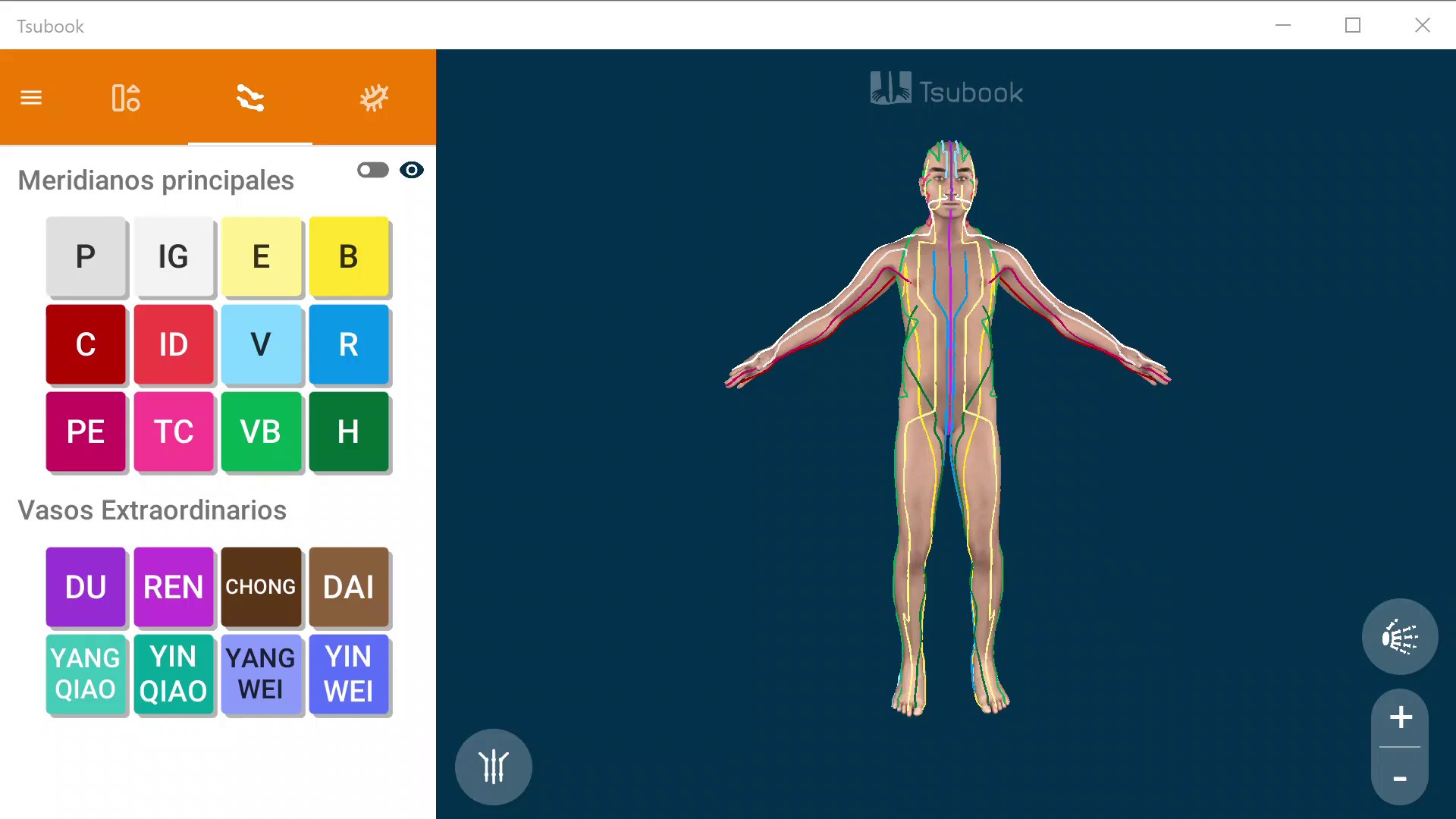This screenshot has width=1456, height=819.
Task: Choose the YANG QIAO vessel
Action: pyautogui.click(x=86, y=674)
